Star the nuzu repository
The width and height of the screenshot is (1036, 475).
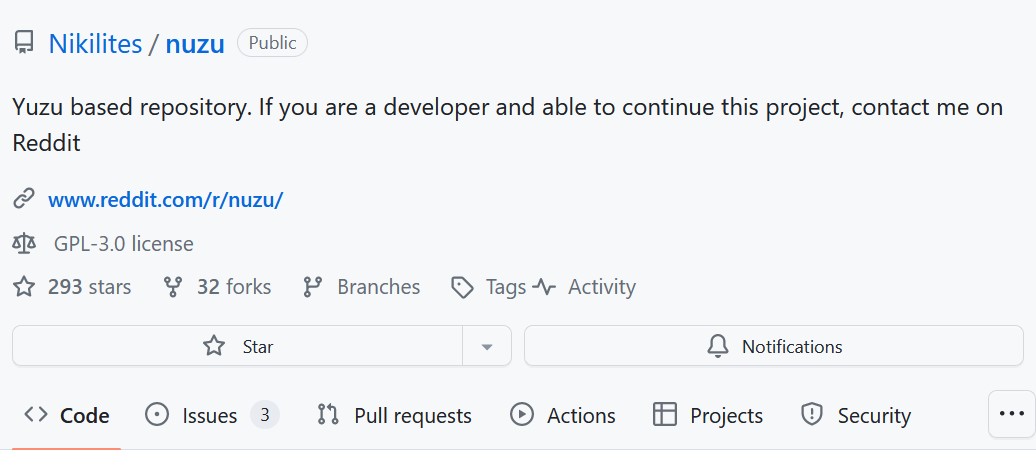[238, 347]
